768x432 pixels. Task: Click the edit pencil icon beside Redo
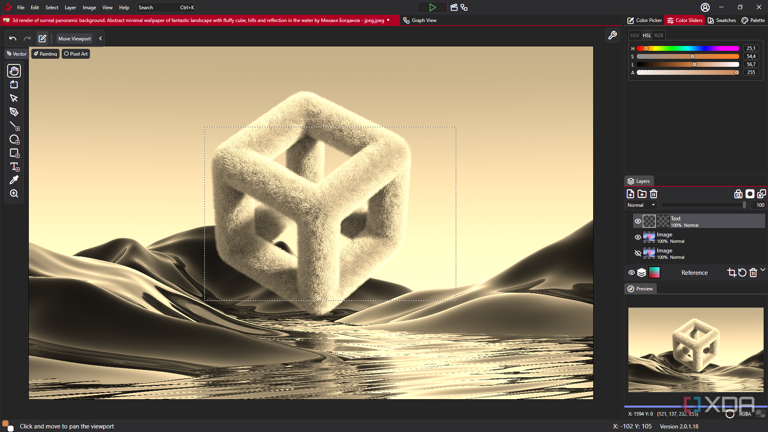pos(42,38)
